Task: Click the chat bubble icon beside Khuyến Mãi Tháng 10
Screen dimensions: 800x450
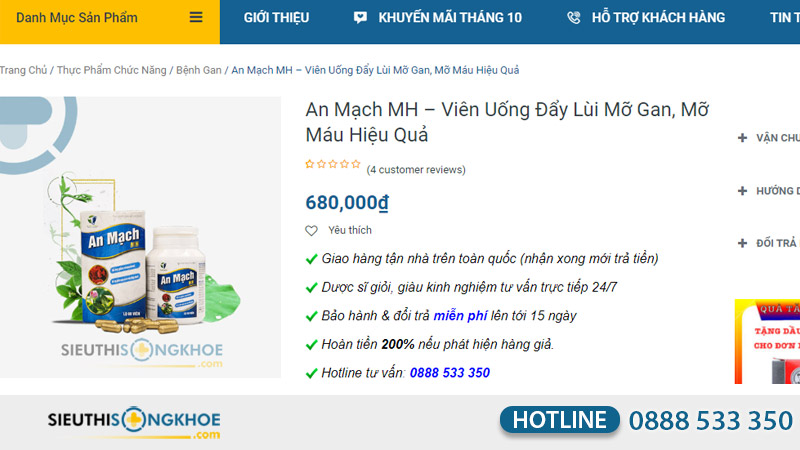Action: coord(360,18)
